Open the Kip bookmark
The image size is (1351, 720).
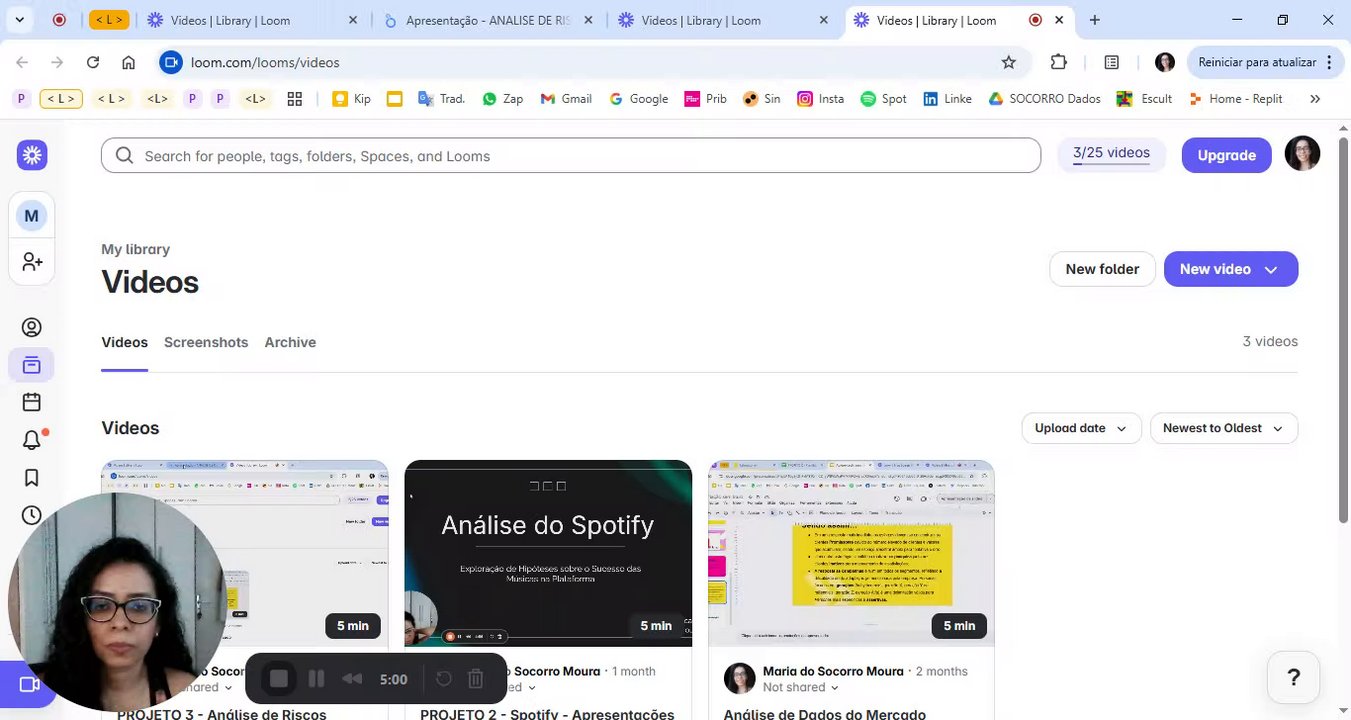[x=352, y=99]
